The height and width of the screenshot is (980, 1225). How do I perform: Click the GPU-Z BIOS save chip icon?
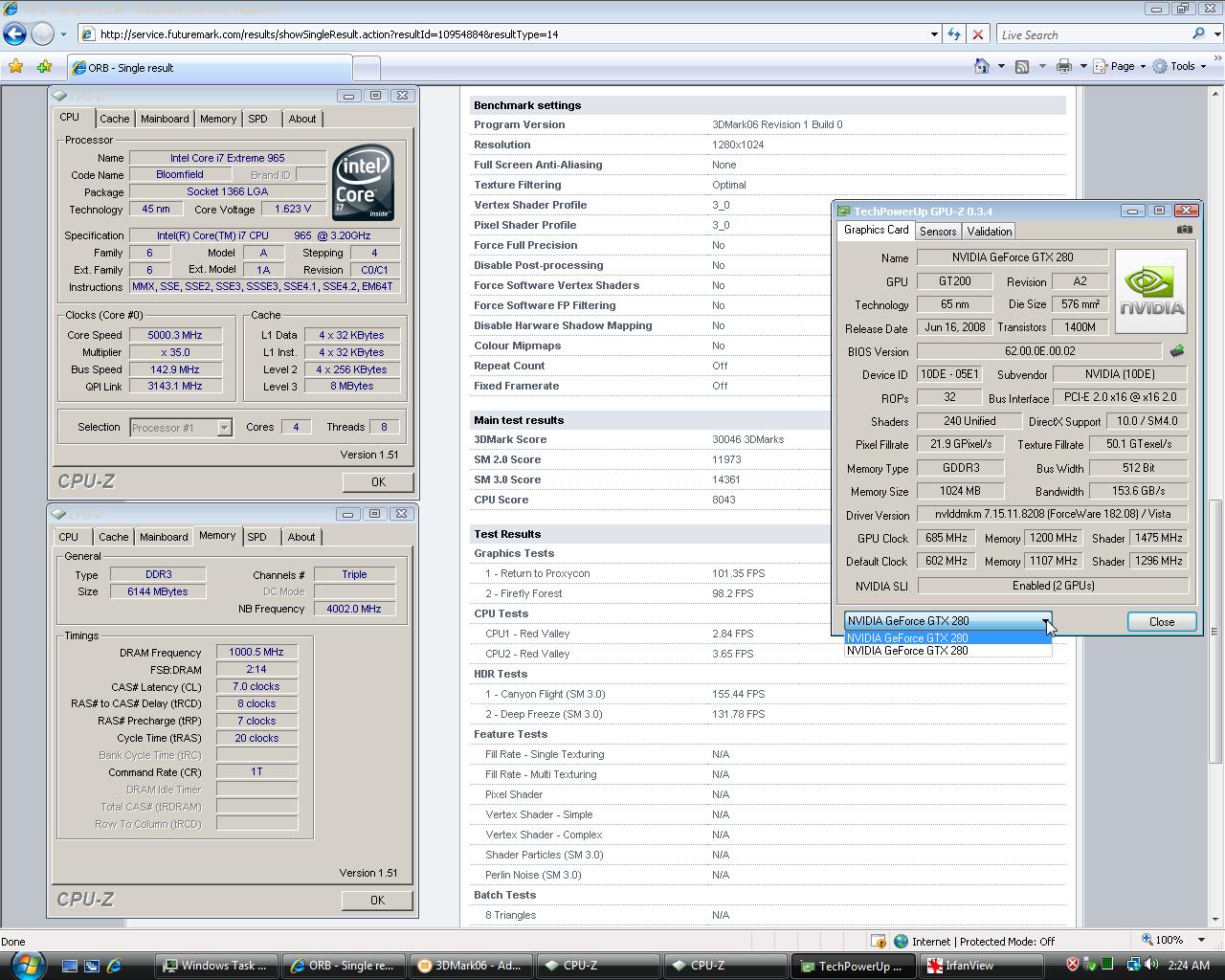(x=1177, y=351)
